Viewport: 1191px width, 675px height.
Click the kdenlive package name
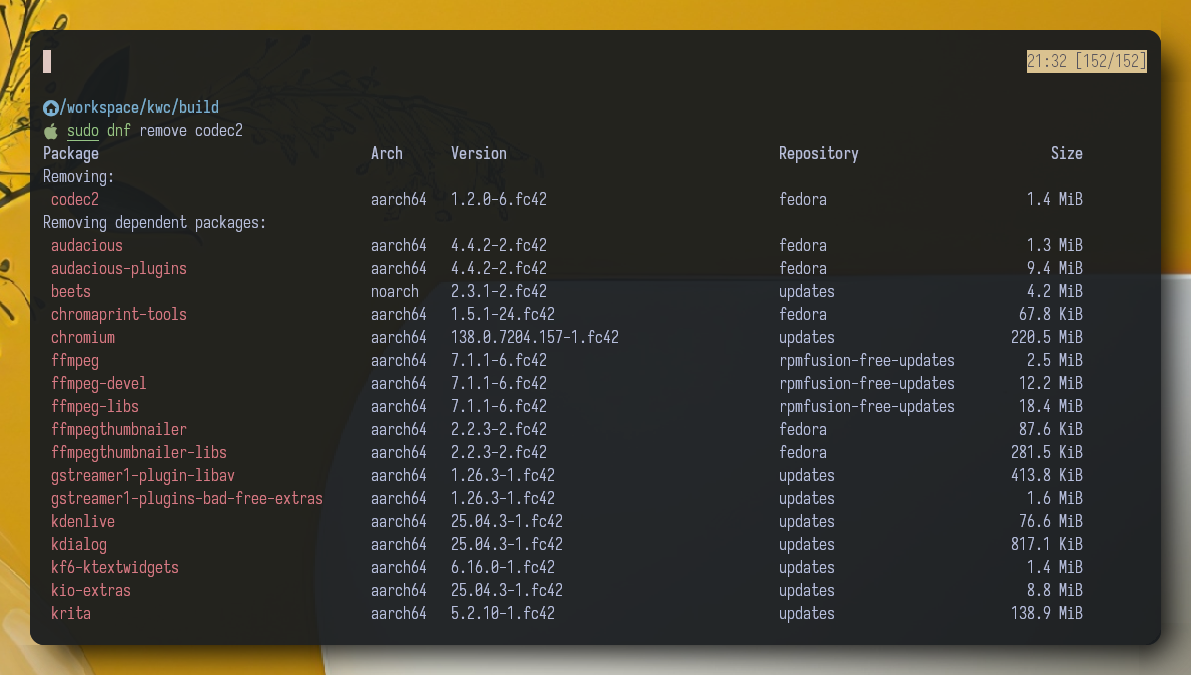(x=83, y=521)
